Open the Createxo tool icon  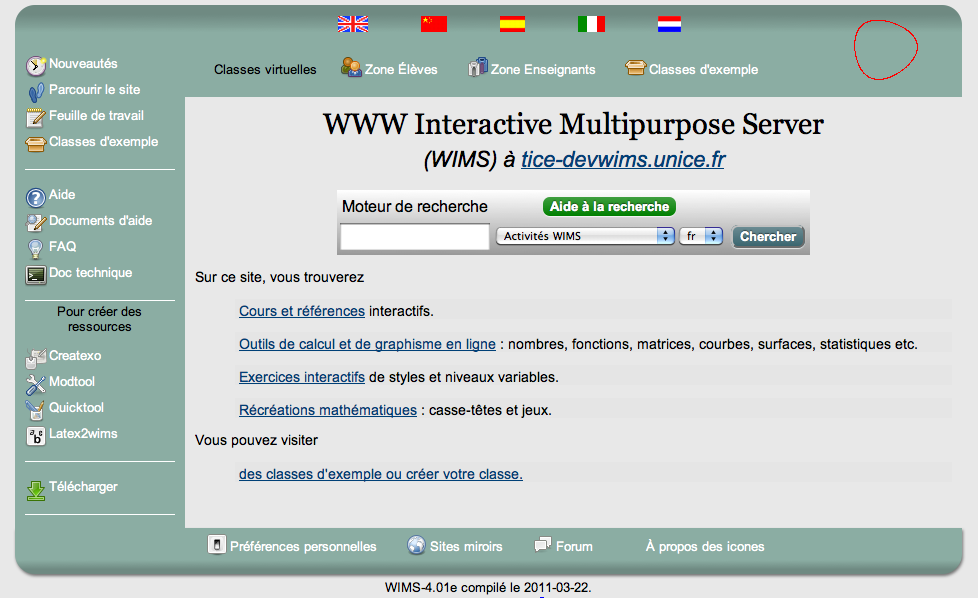(35, 357)
